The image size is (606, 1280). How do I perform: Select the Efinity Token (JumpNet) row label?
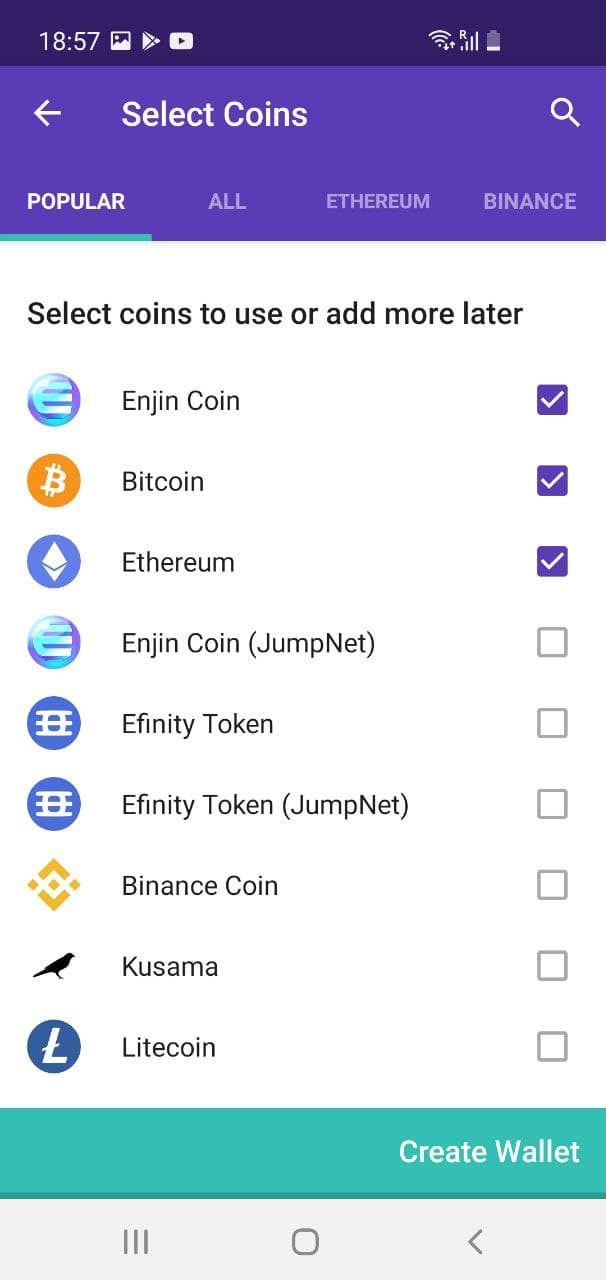coord(265,805)
